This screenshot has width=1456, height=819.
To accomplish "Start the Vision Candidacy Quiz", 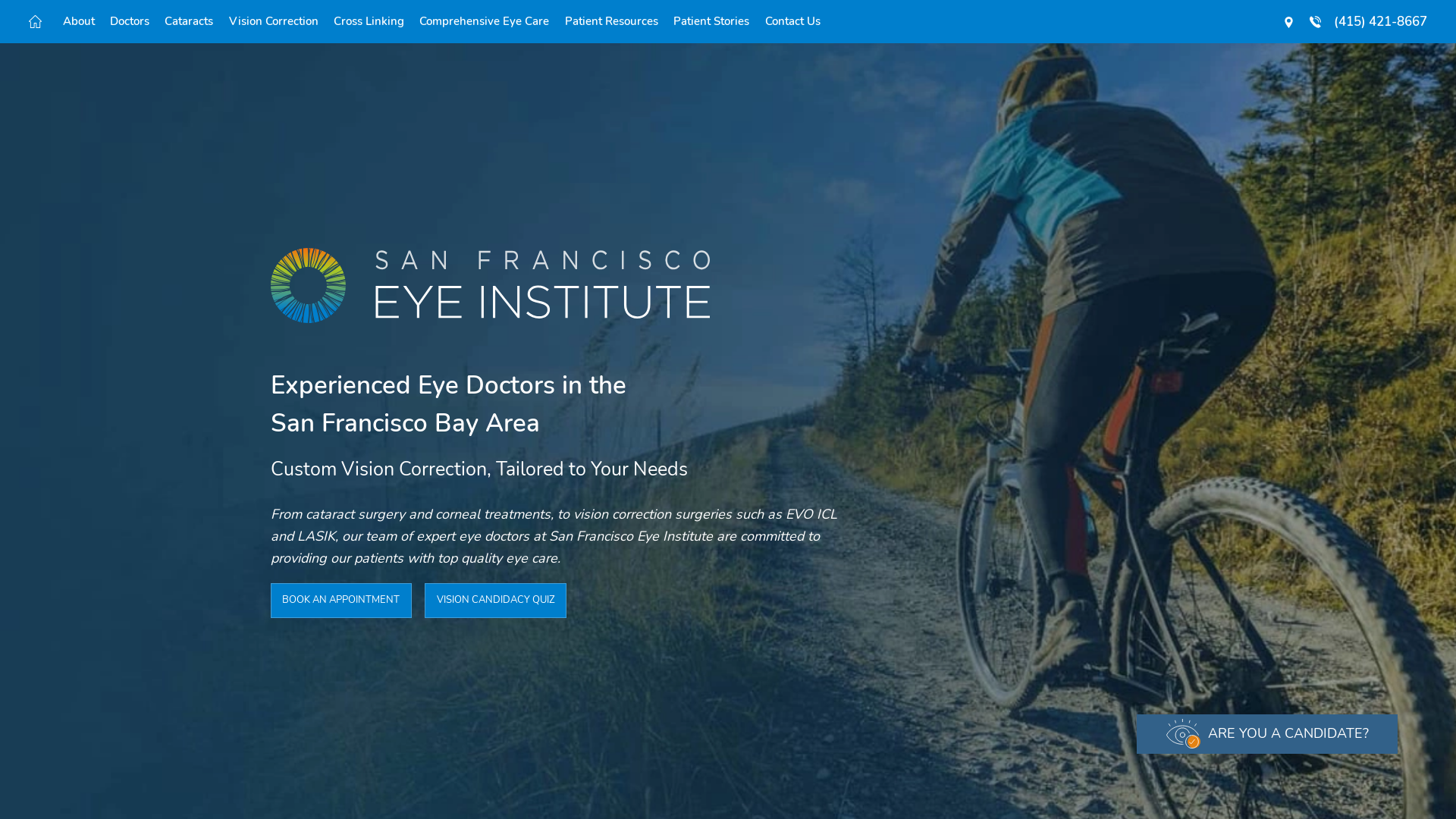I will coord(495,600).
